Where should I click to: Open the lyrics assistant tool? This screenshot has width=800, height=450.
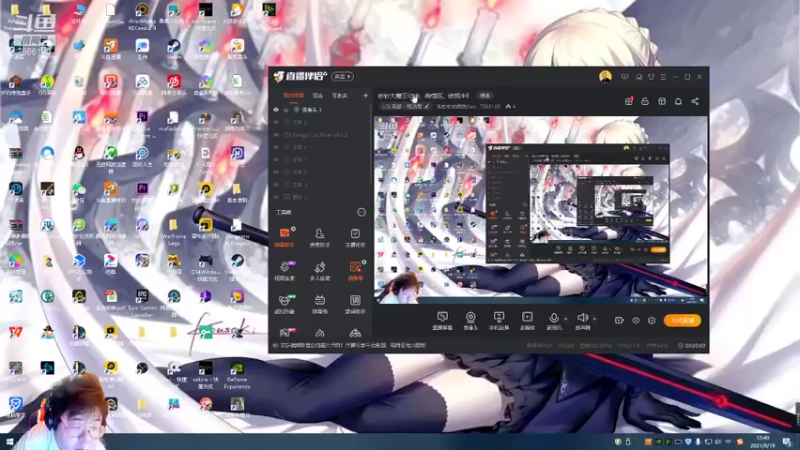(x=355, y=304)
